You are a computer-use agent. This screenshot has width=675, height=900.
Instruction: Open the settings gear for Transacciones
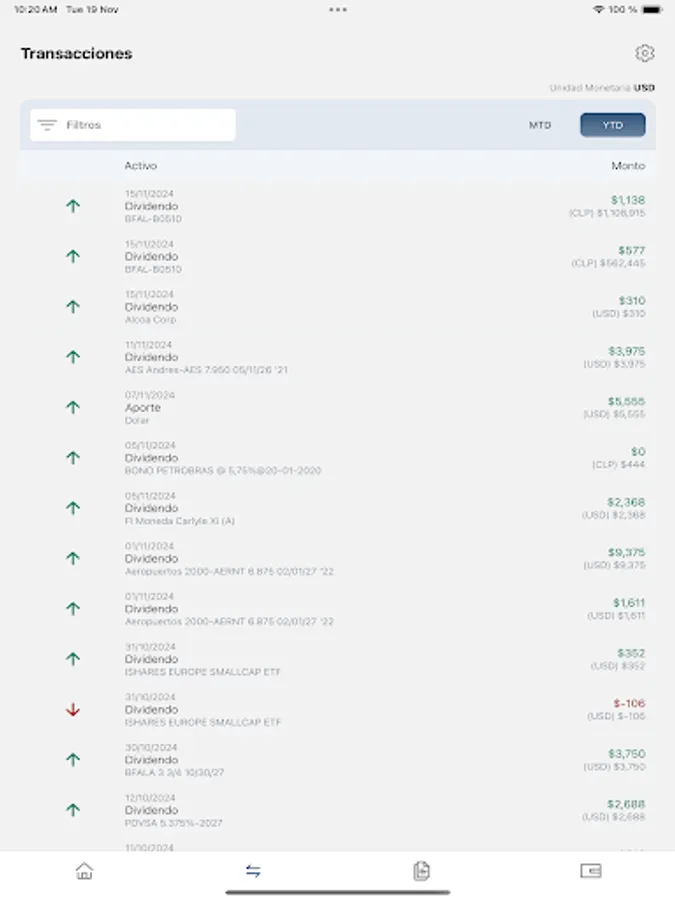pos(645,54)
